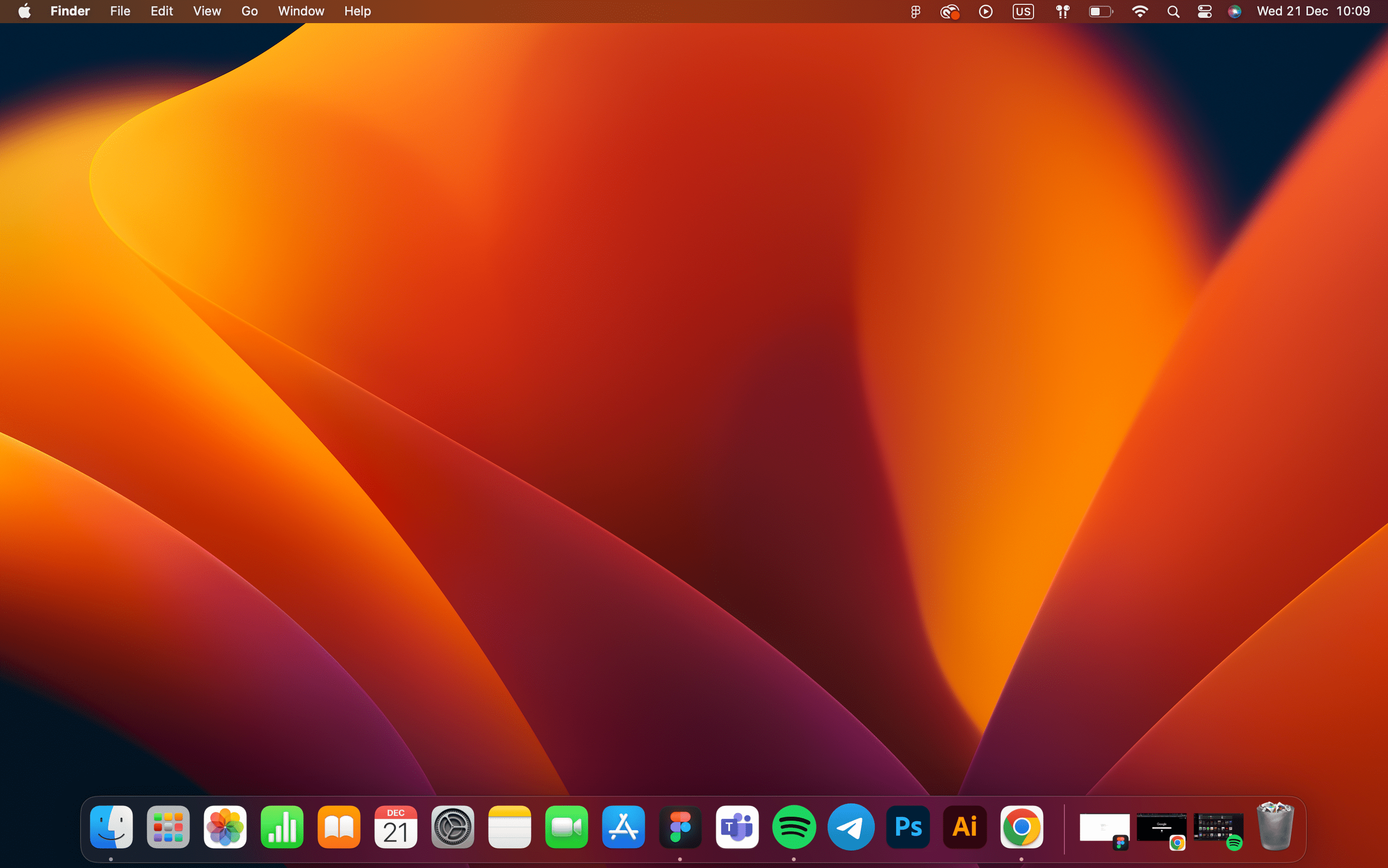Open Google Chrome from the Dock
Viewport: 1388px width, 868px height.
[x=1023, y=827]
